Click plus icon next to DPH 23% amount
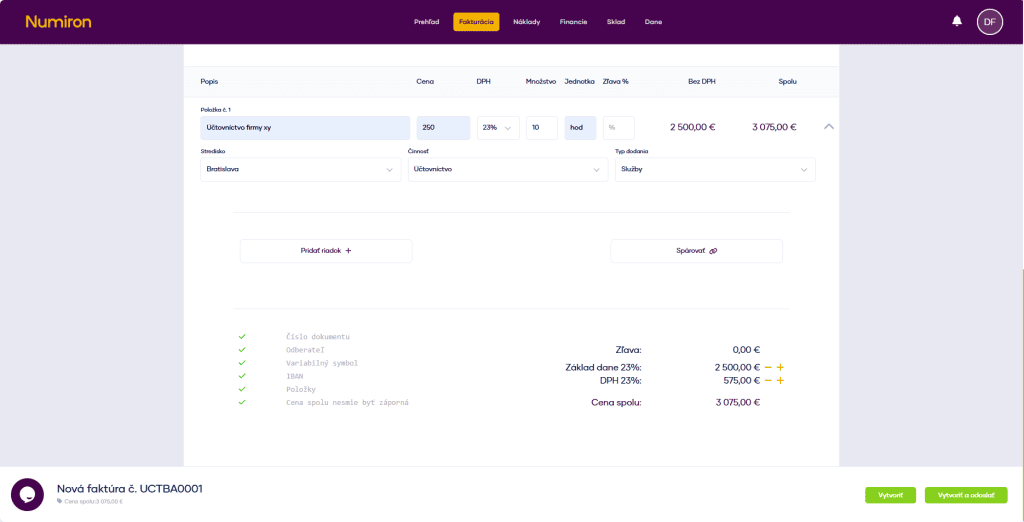Viewport: 1024px width, 522px height. pyautogui.click(x=780, y=381)
